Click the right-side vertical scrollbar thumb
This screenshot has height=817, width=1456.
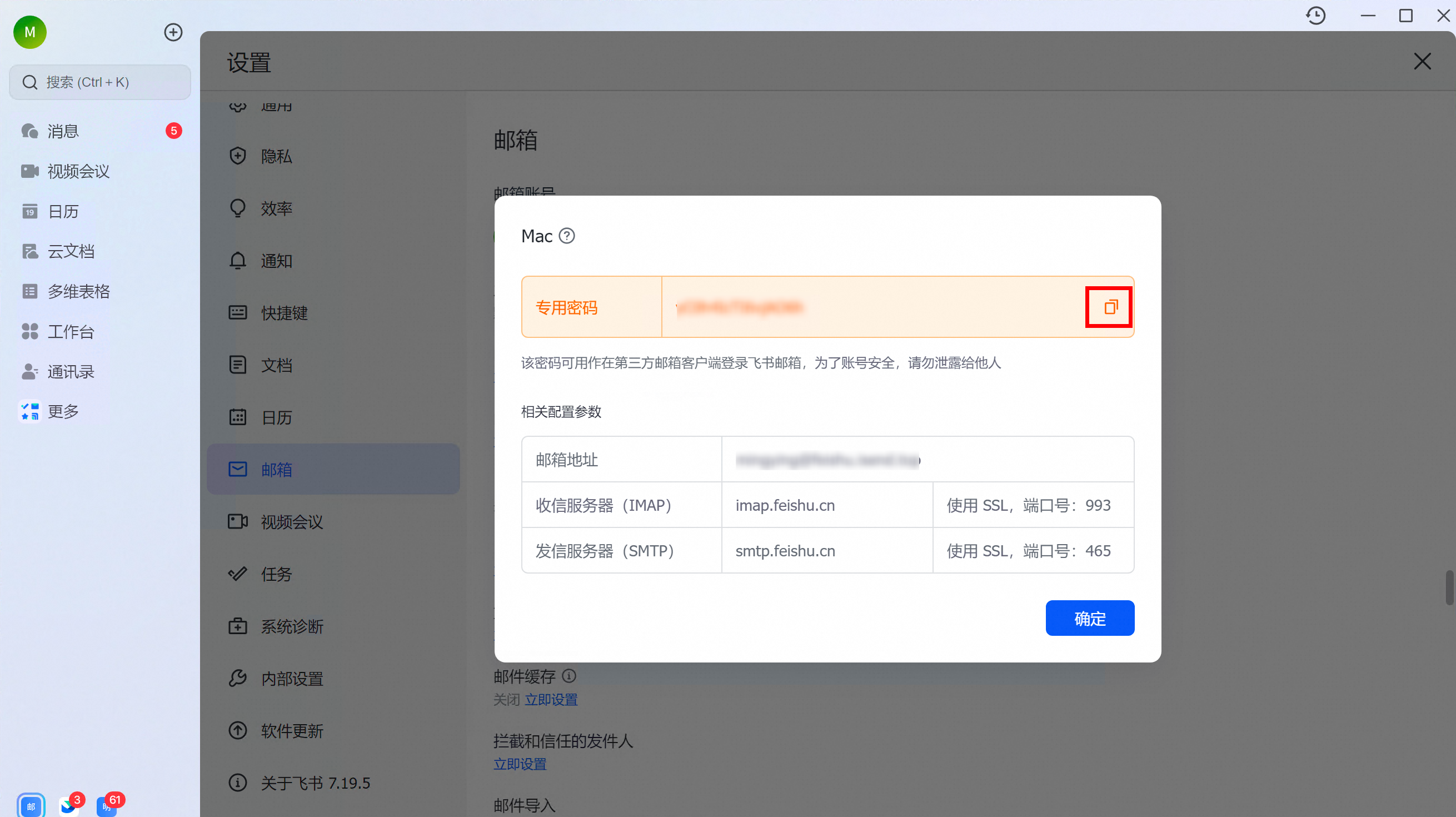1449,588
